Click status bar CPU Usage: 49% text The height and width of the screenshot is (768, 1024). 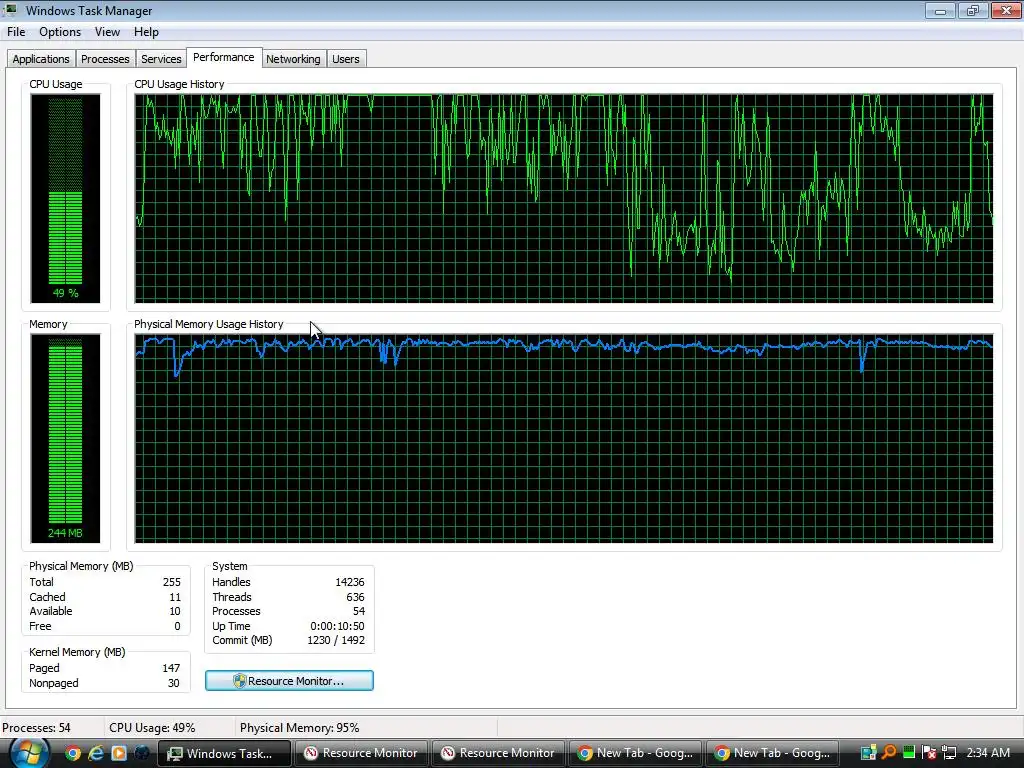click(152, 728)
